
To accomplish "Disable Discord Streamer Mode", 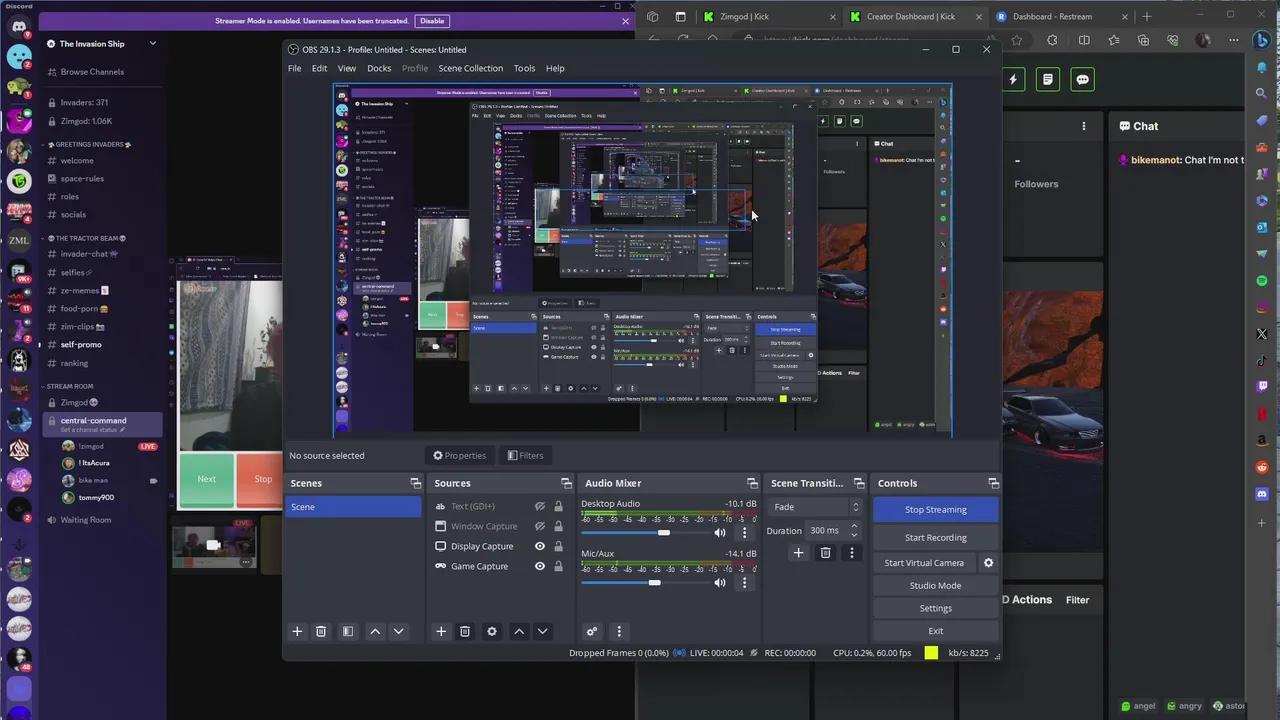I will (432, 21).
